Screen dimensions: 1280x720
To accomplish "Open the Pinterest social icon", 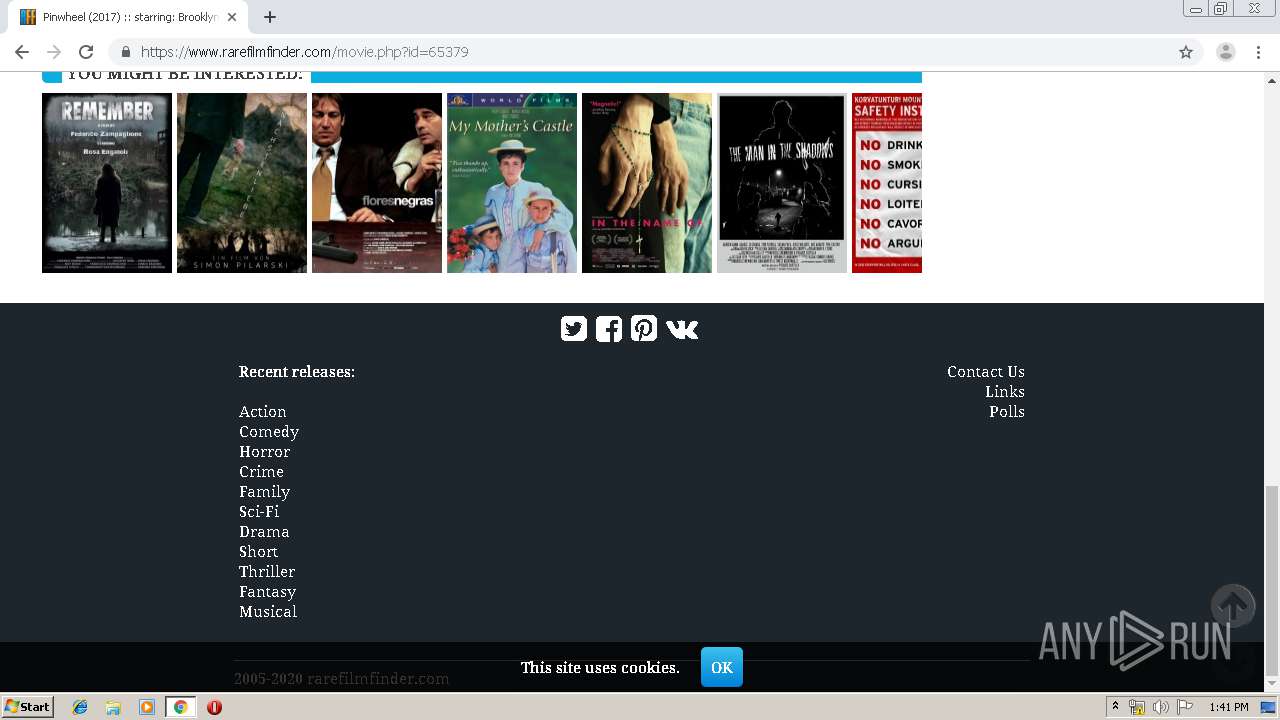I will (644, 329).
